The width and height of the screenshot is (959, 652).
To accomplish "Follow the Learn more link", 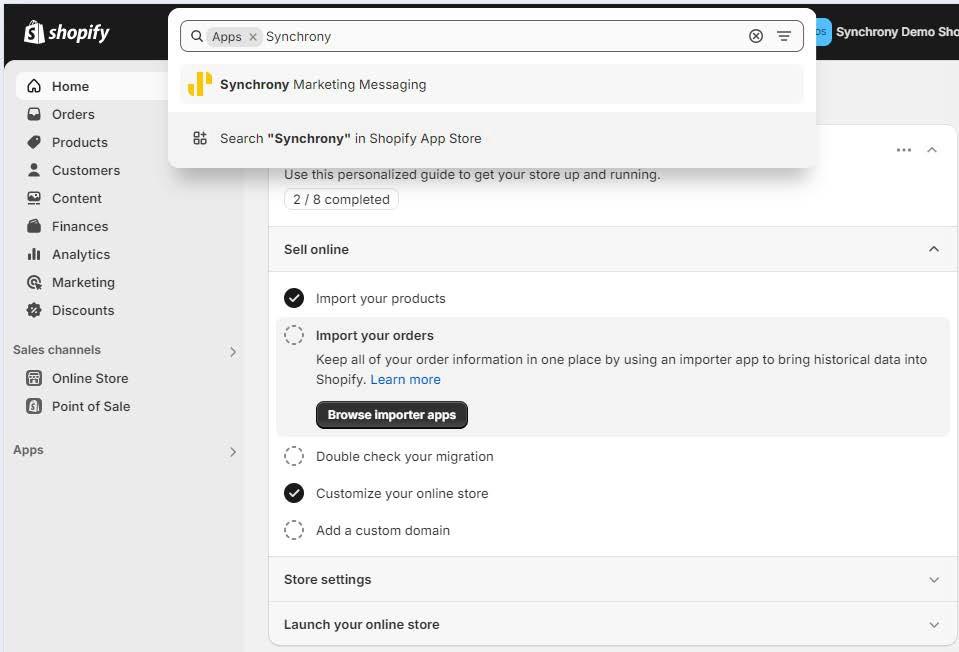I will [x=405, y=379].
